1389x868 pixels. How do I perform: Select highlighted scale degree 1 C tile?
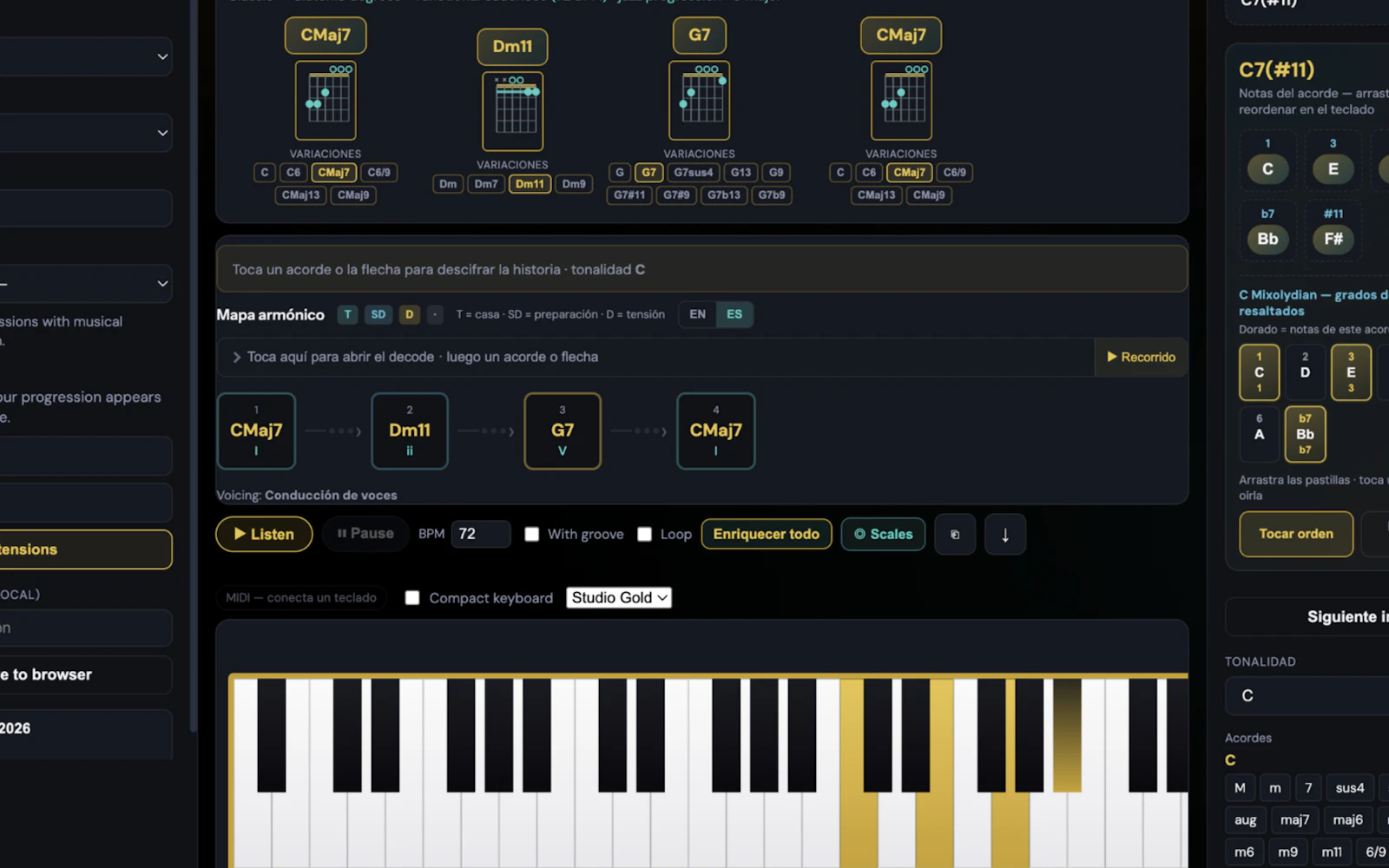pyautogui.click(x=1259, y=372)
